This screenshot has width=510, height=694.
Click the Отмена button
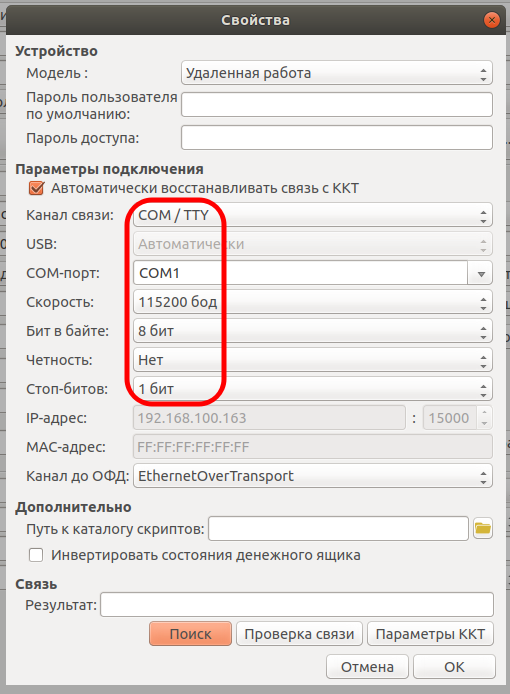[x=367, y=667]
